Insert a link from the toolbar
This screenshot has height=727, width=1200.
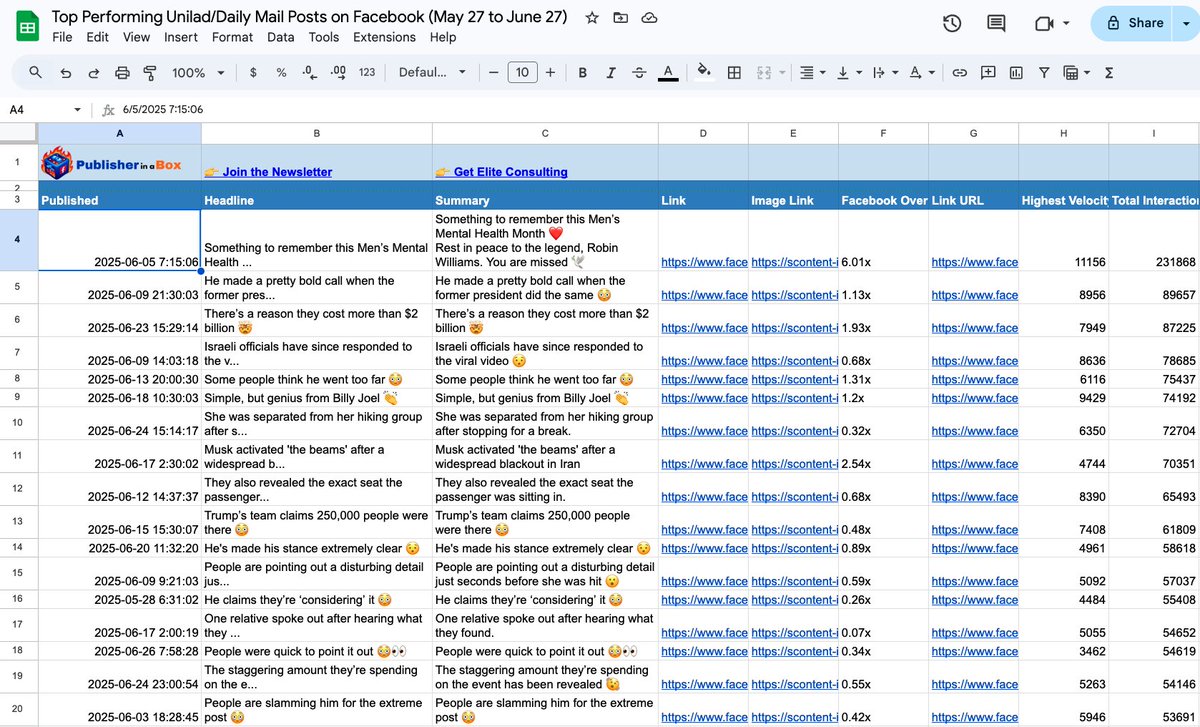pyautogui.click(x=959, y=72)
